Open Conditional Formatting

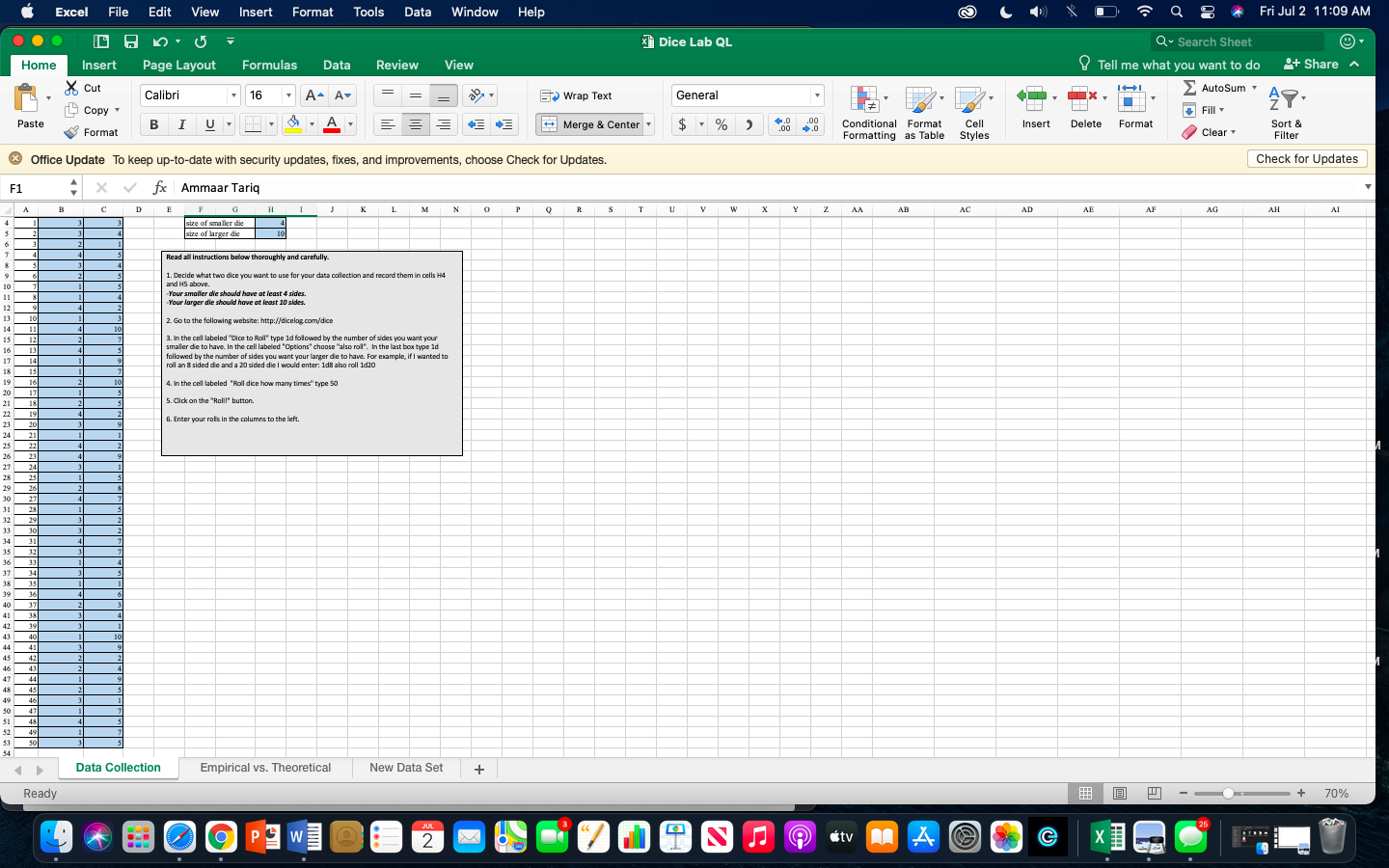[x=868, y=112]
